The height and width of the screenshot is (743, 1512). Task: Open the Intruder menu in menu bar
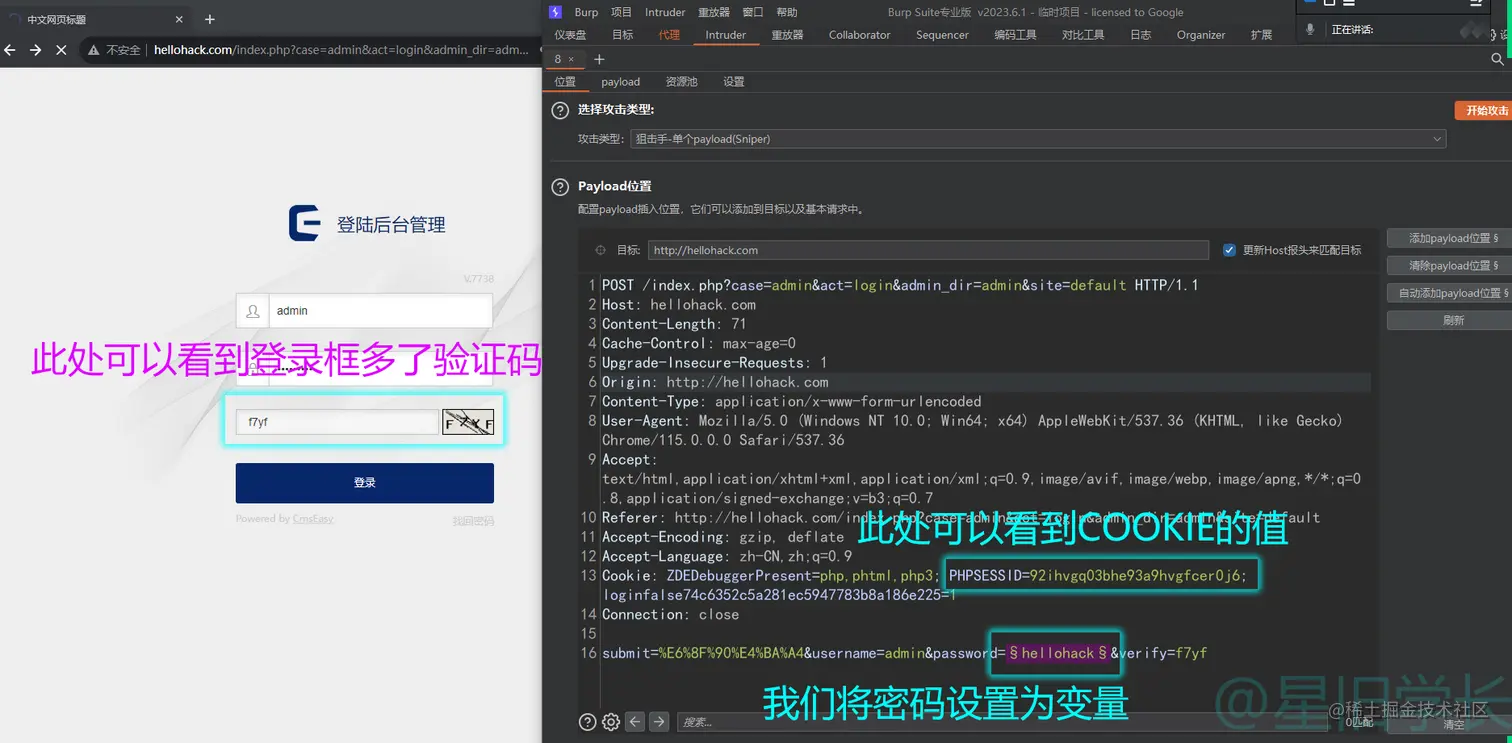[665, 12]
